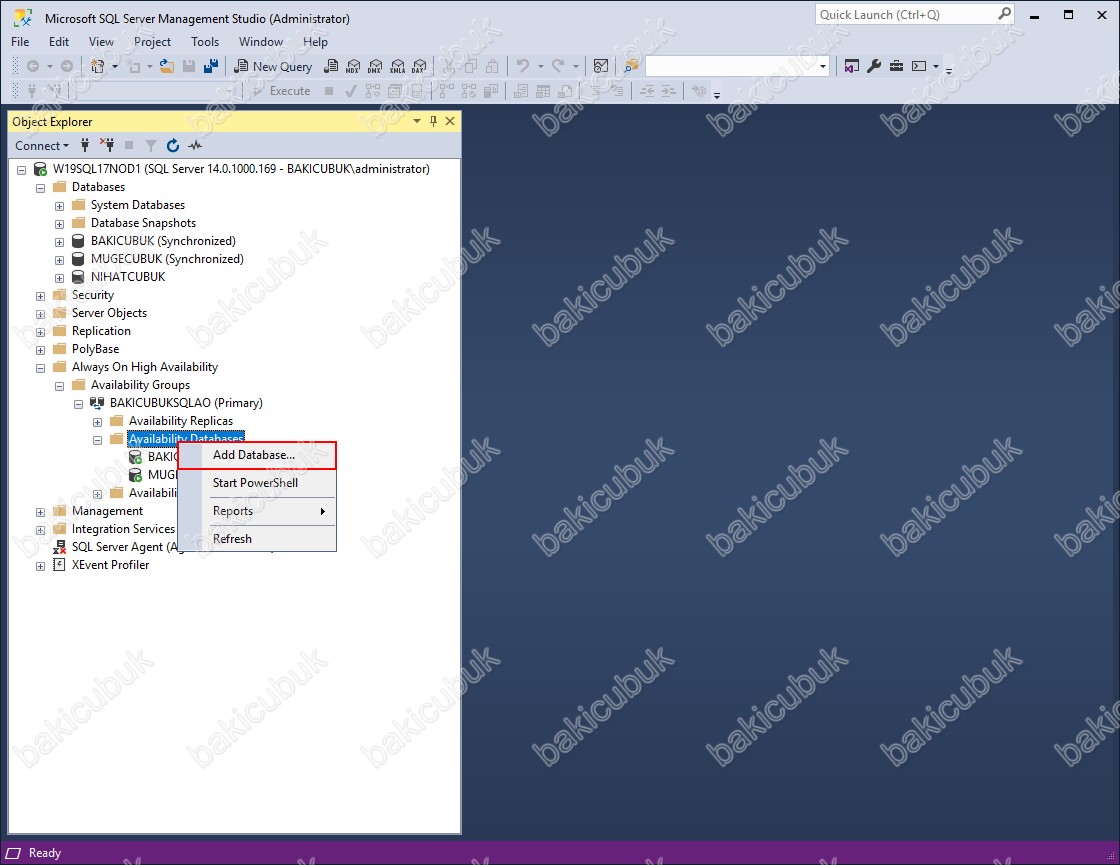This screenshot has width=1120, height=865.
Task: Open an XMLA query
Action: [398, 66]
